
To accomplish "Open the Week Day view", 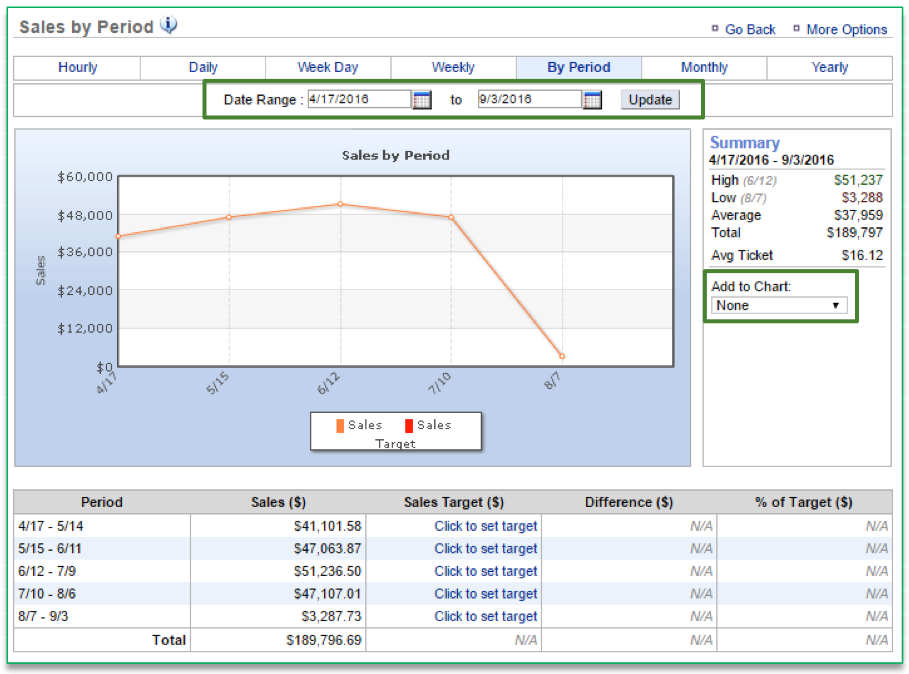I will point(328,67).
